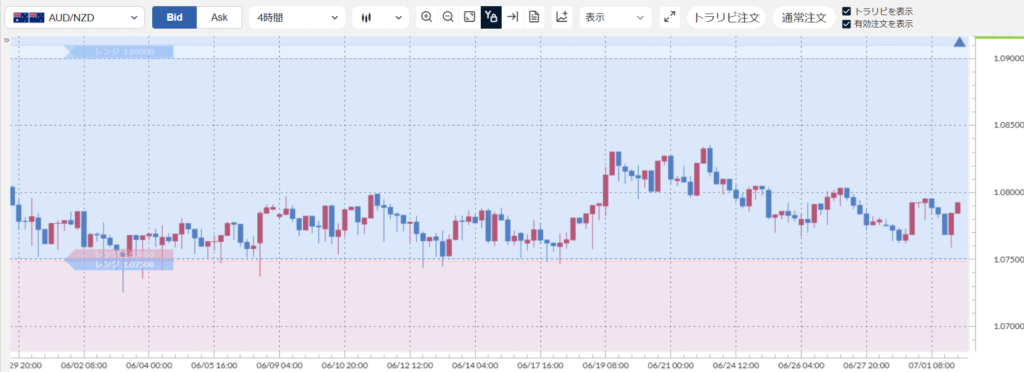
Task: Click the 06/27 20:00 time label
Action: click(867, 365)
